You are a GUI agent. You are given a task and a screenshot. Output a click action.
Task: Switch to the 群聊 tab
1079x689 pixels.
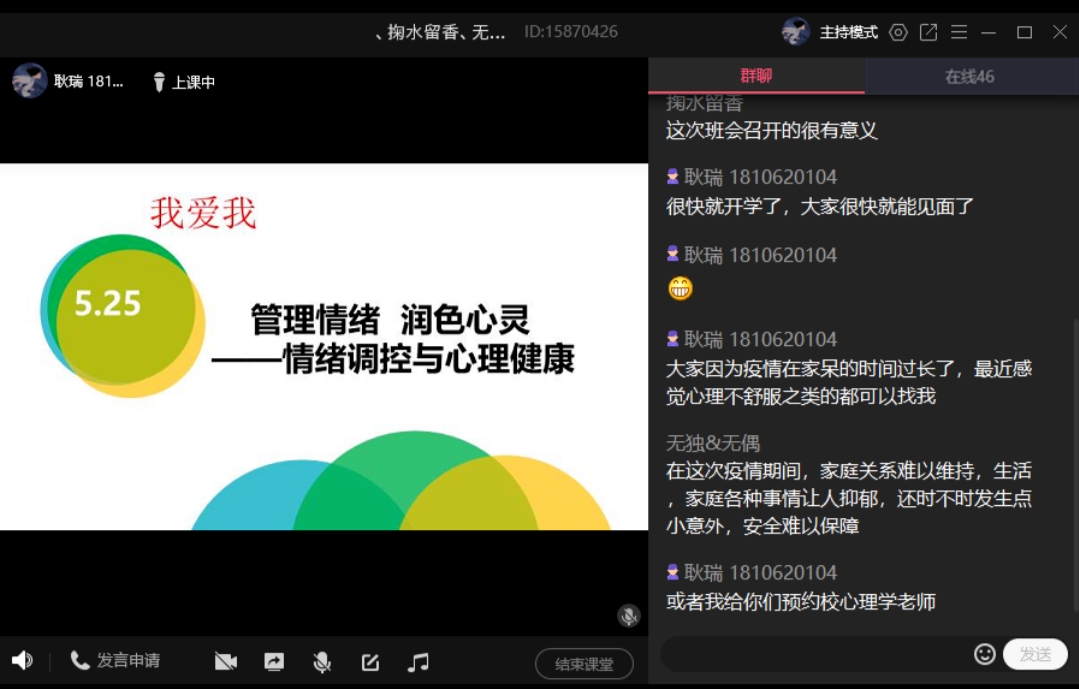[x=756, y=76]
